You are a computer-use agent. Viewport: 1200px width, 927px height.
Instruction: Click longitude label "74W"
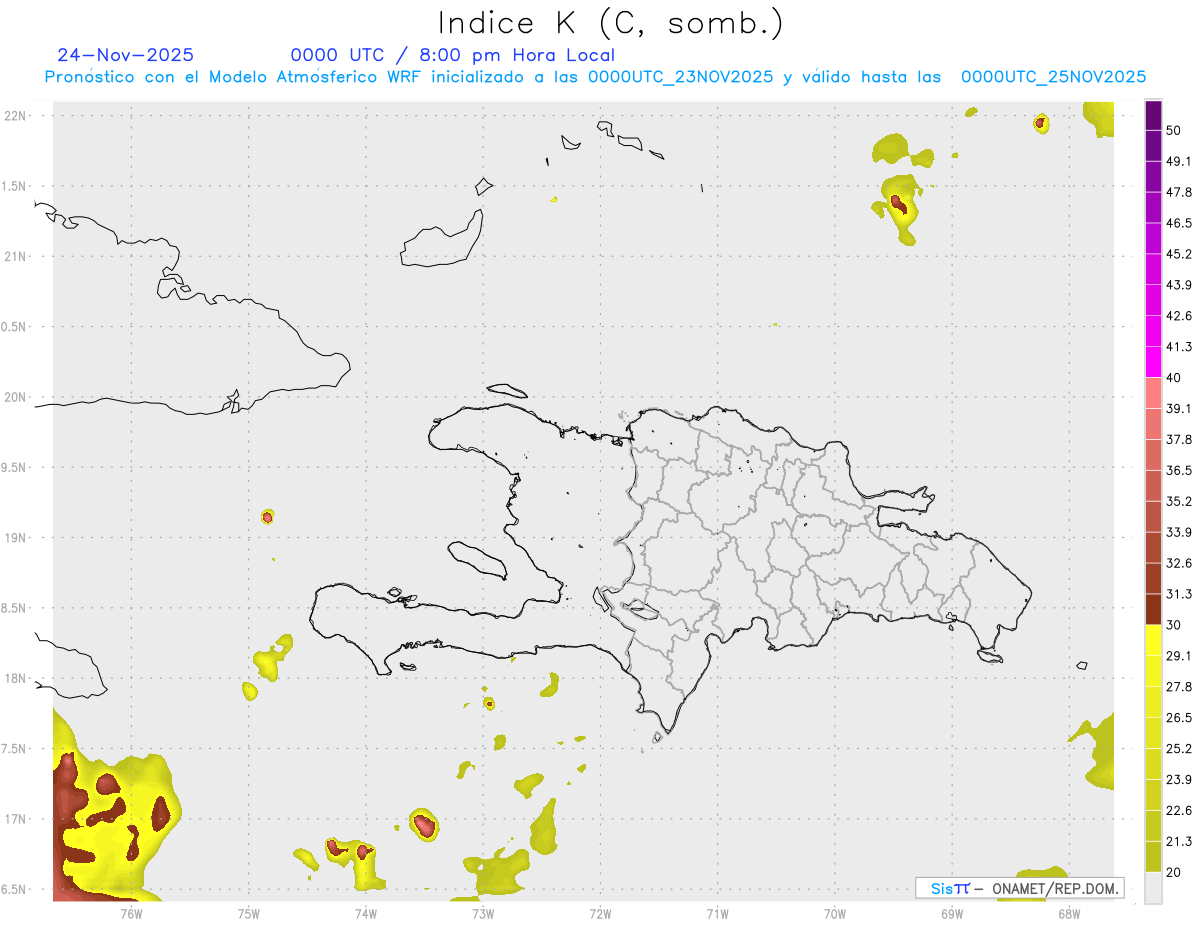[366, 913]
